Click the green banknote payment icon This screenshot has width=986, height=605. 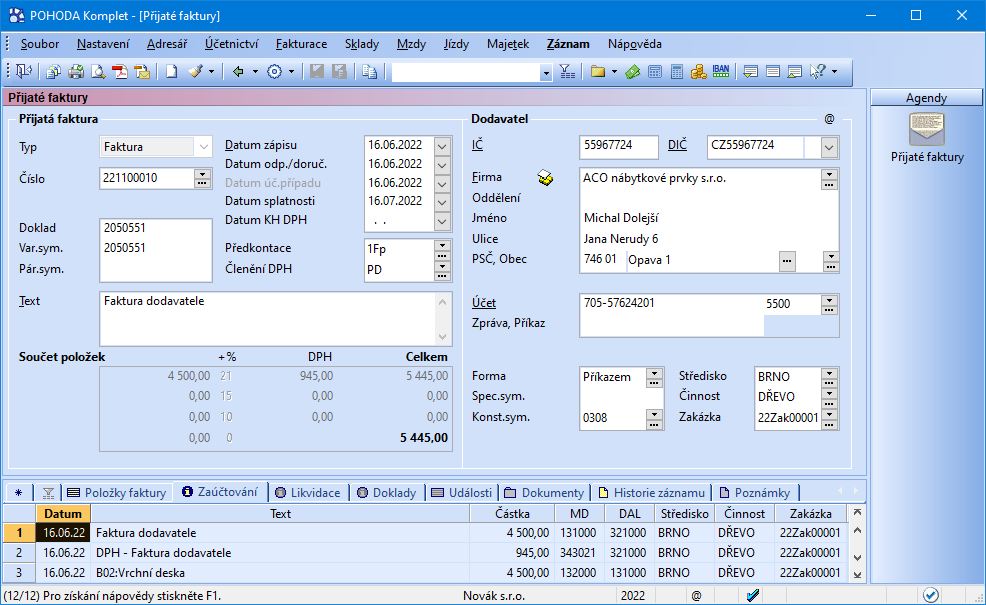[633, 72]
